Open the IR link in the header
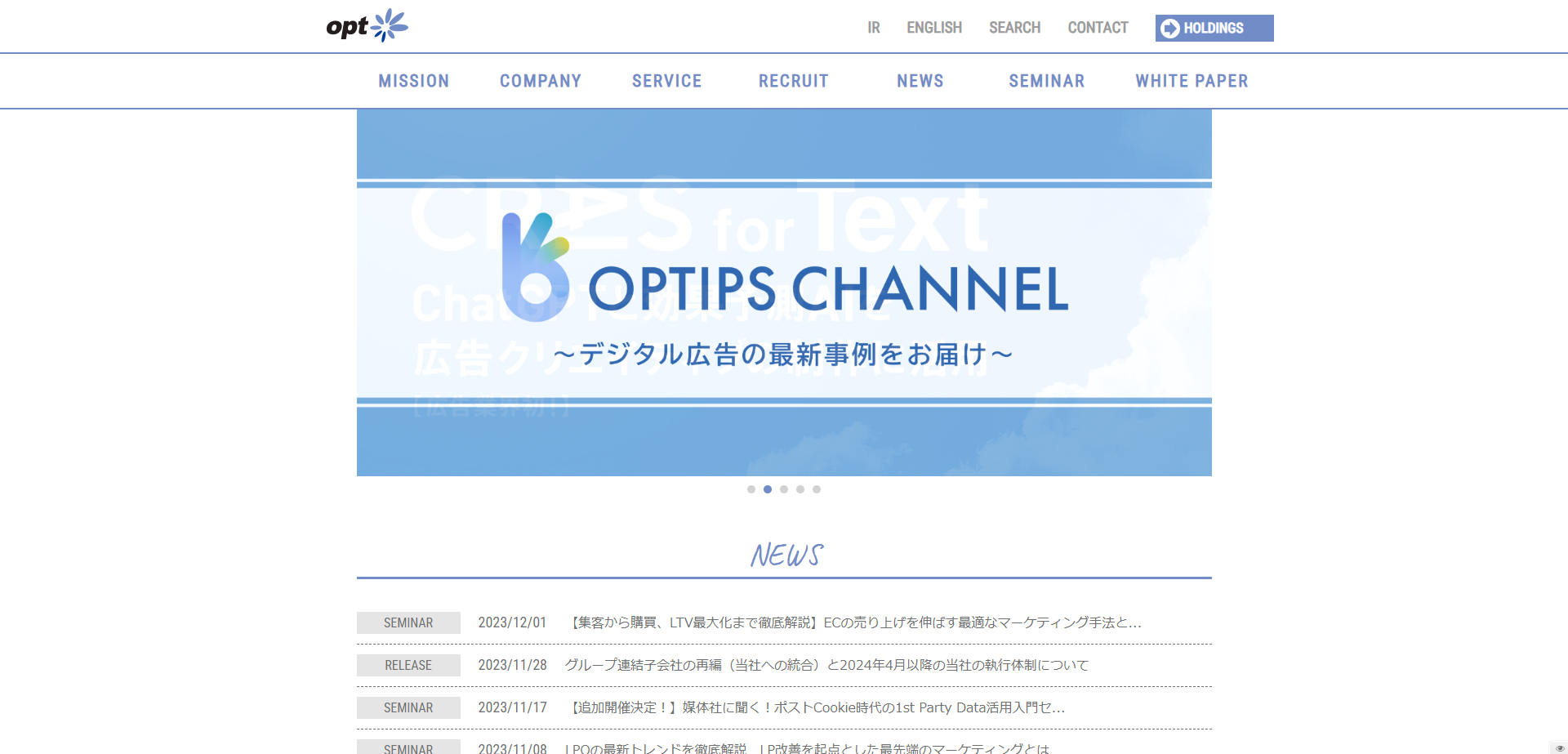Viewport: 1568px width, 754px height. (x=874, y=28)
